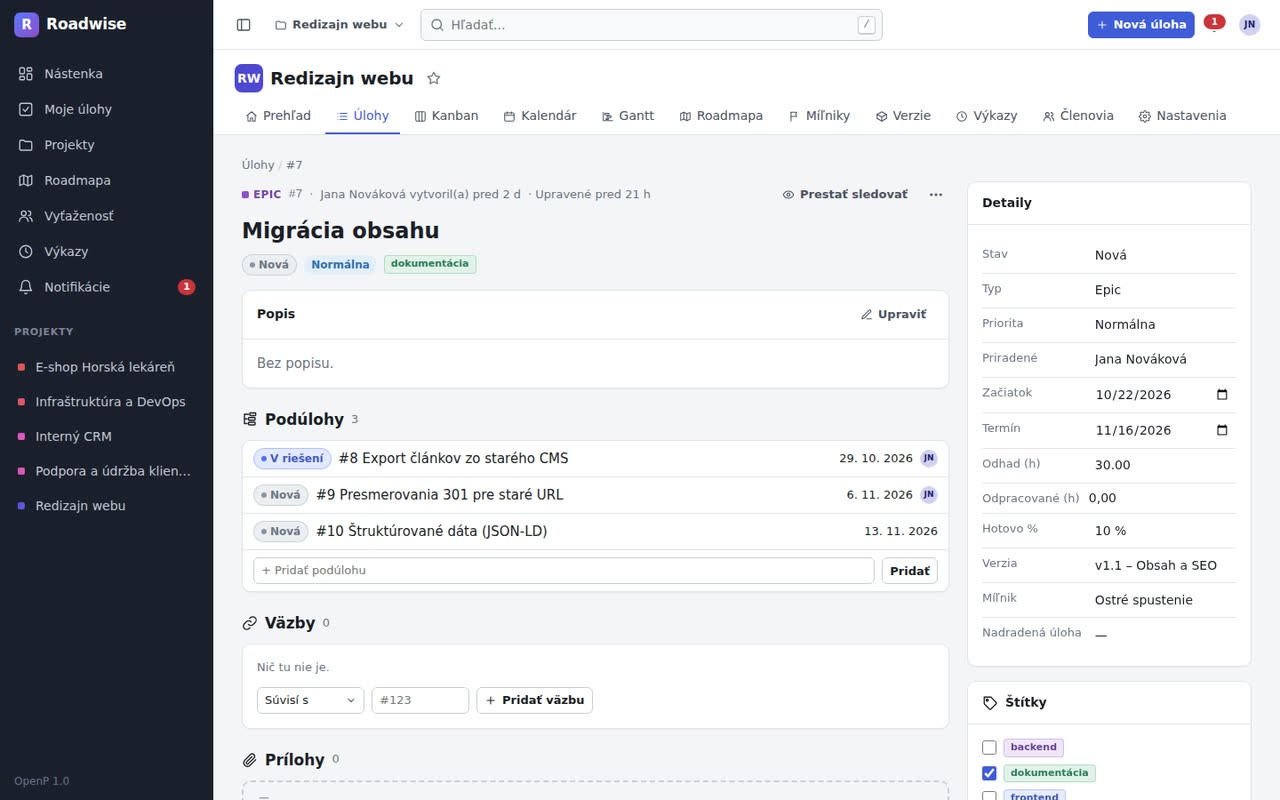The width and height of the screenshot is (1280, 800).
Task: Open the Nastavenia tab
Action: [x=1182, y=116]
